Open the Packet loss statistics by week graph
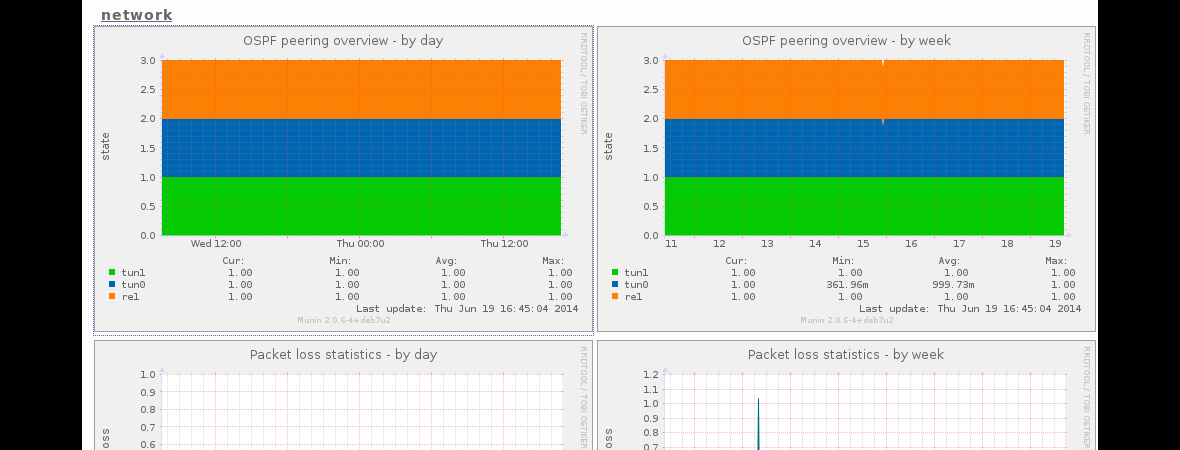 point(846,395)
